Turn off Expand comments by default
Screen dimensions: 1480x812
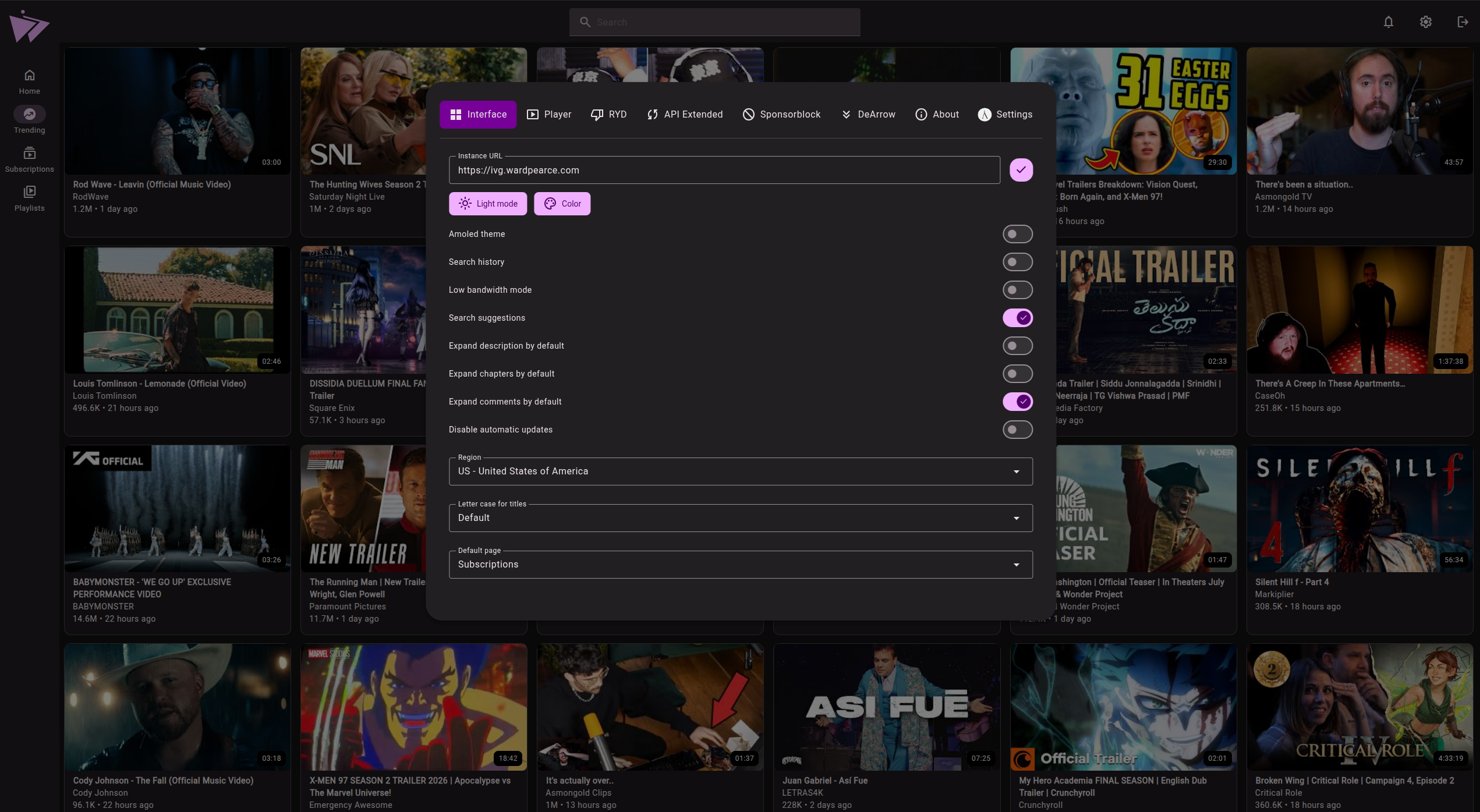click(x=1017, y=401)
